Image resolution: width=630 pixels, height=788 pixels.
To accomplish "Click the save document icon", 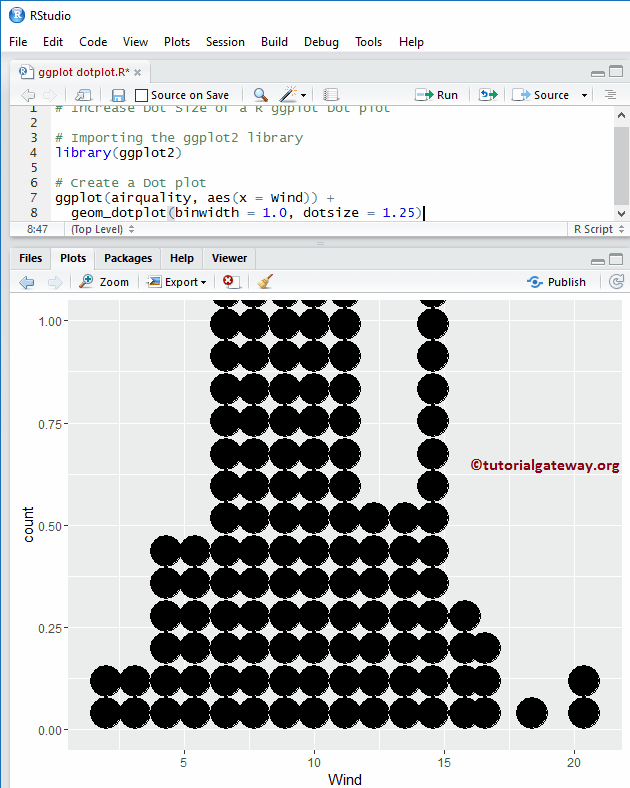I will pyautogui.click(x=118, y=95).
